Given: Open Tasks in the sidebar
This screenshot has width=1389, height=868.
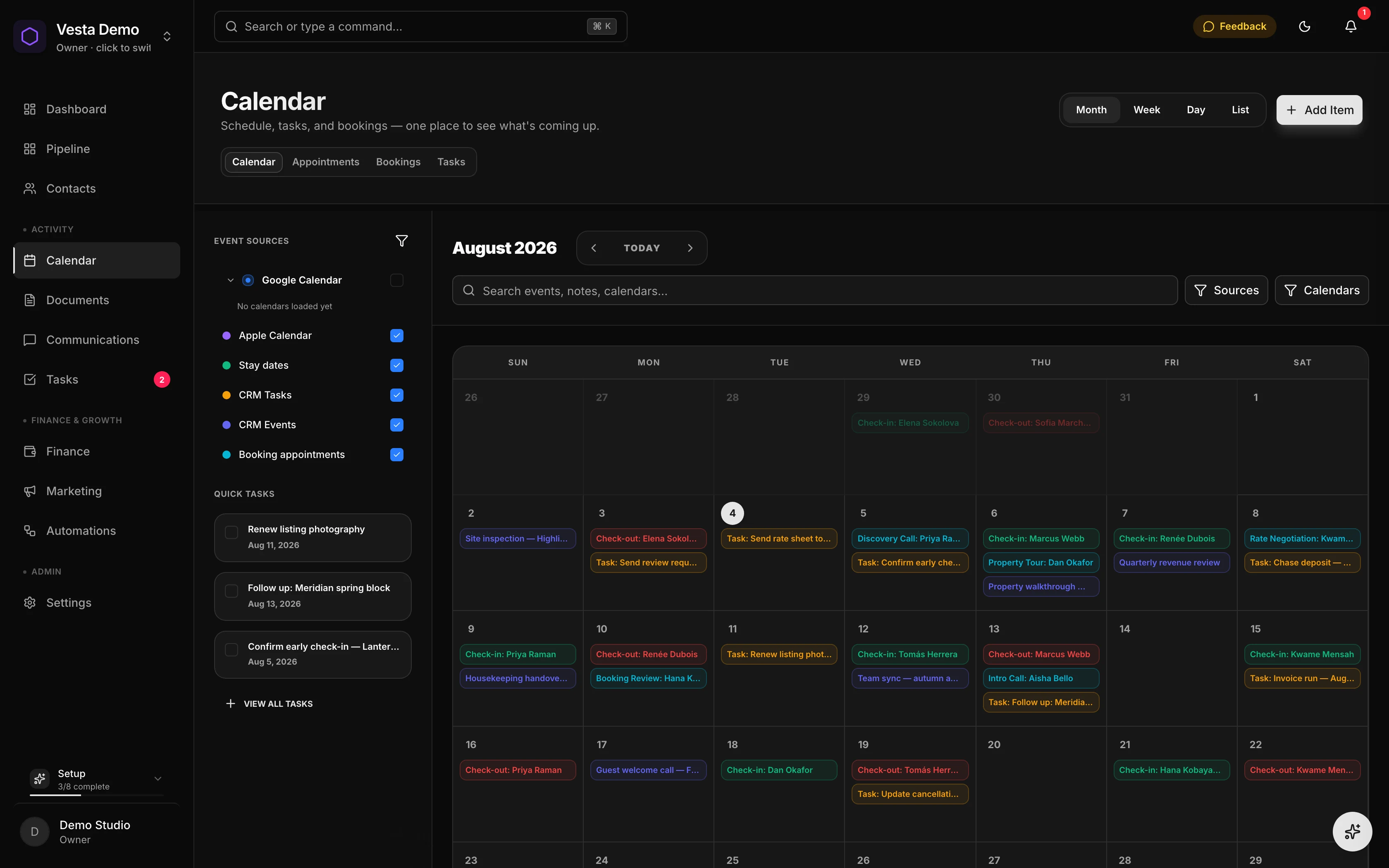Looking at the screenshot, I should (96, 379).
